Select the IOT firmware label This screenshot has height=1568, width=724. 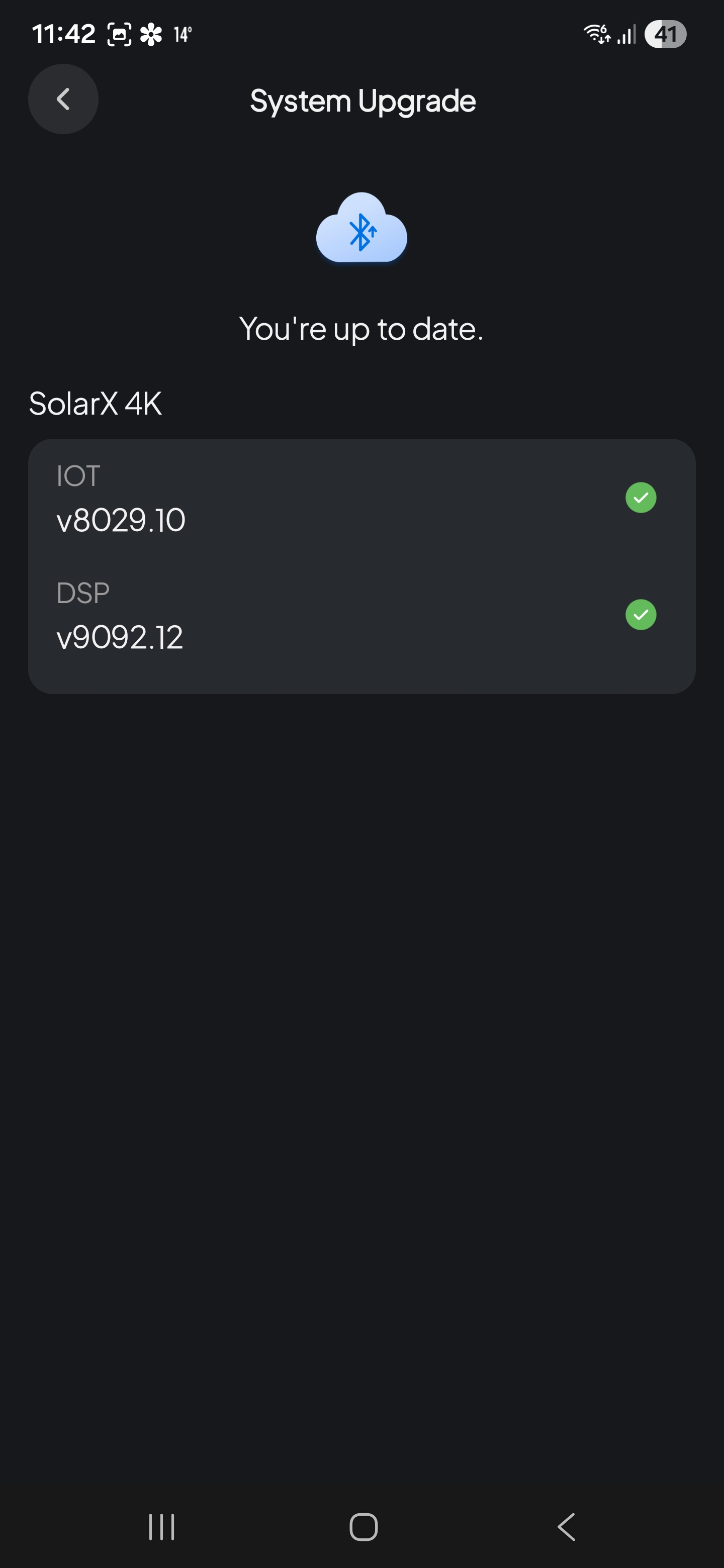point(78,476)
